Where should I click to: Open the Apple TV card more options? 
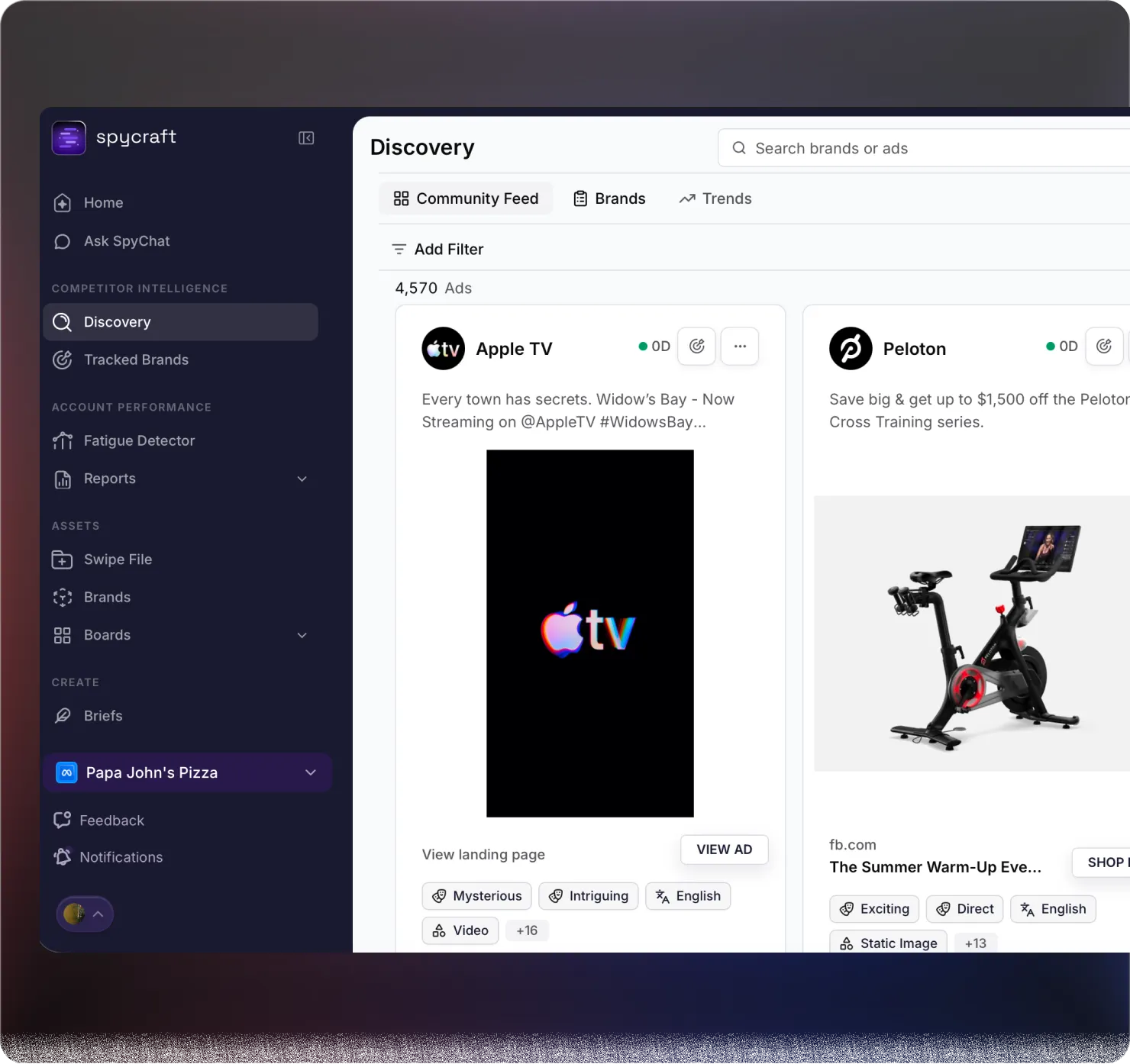tap(740, 347)
